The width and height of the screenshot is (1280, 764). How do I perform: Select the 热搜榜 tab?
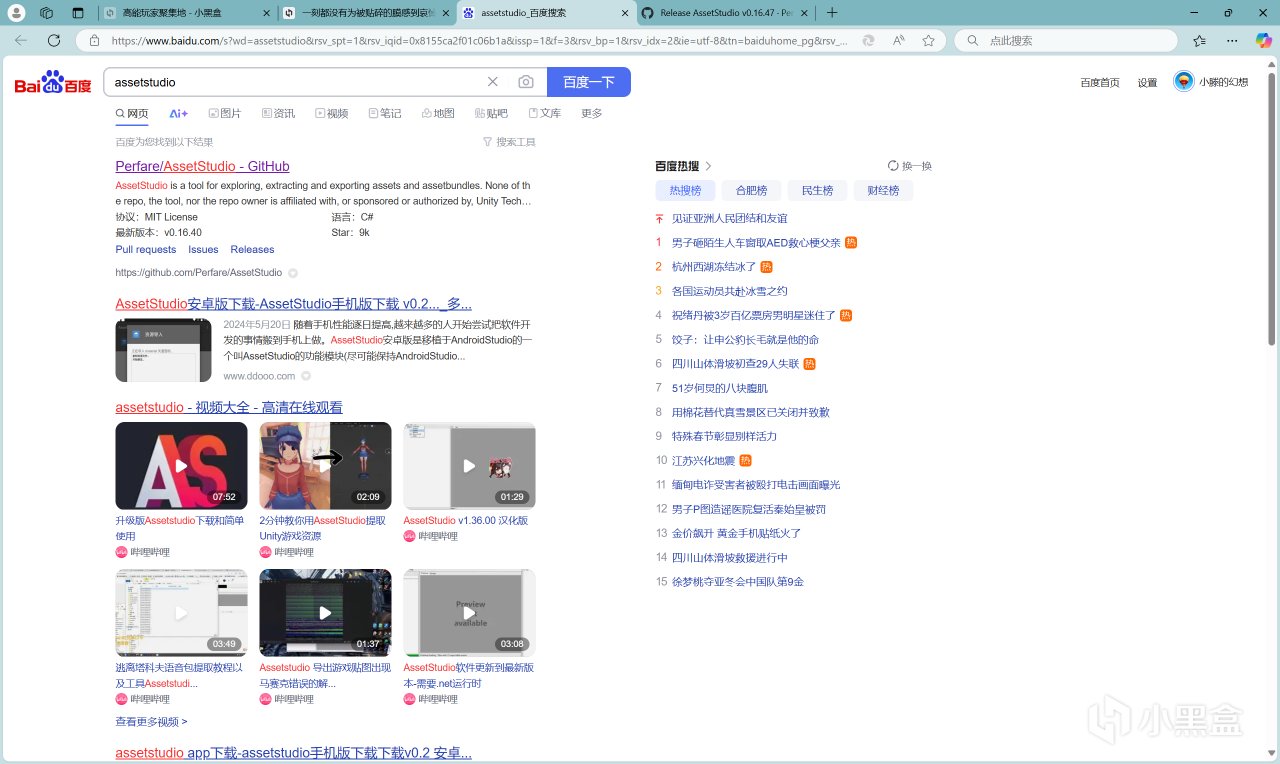685,190
